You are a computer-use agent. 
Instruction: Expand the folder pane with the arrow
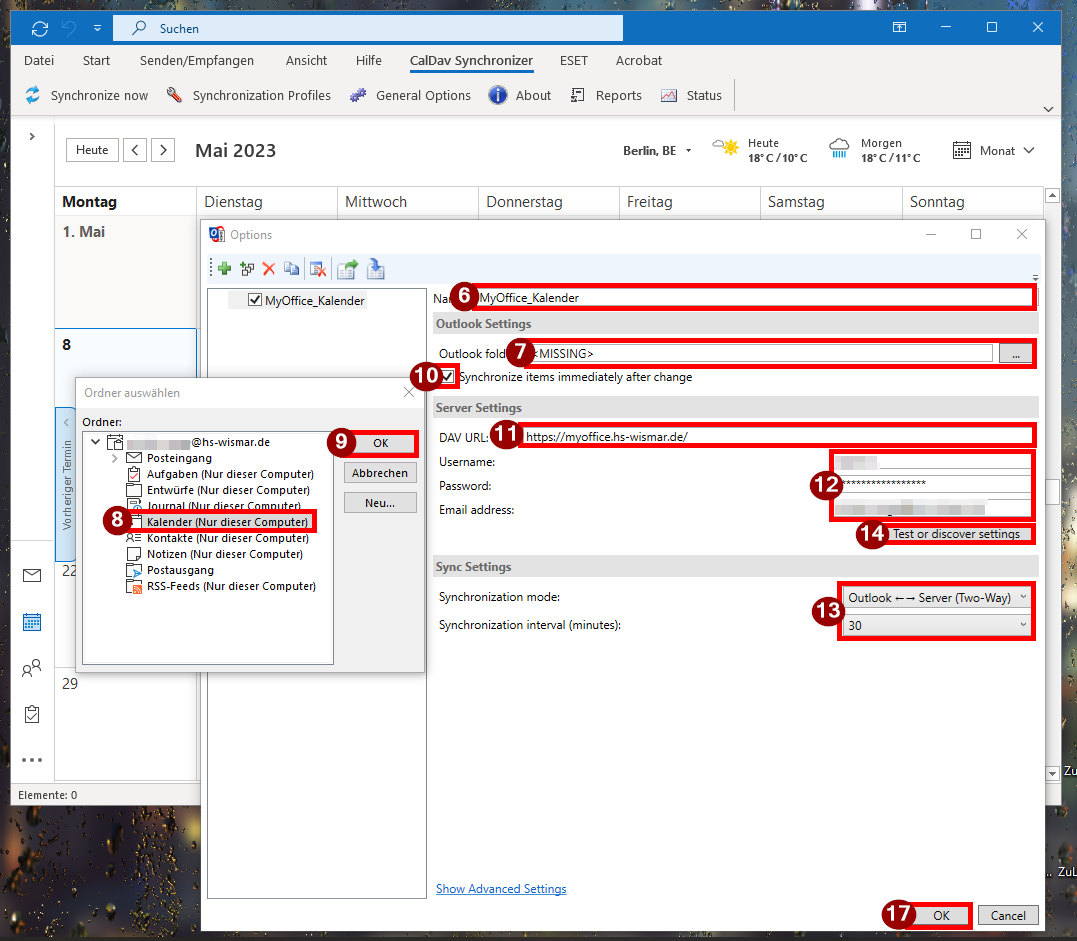[32, 137]
